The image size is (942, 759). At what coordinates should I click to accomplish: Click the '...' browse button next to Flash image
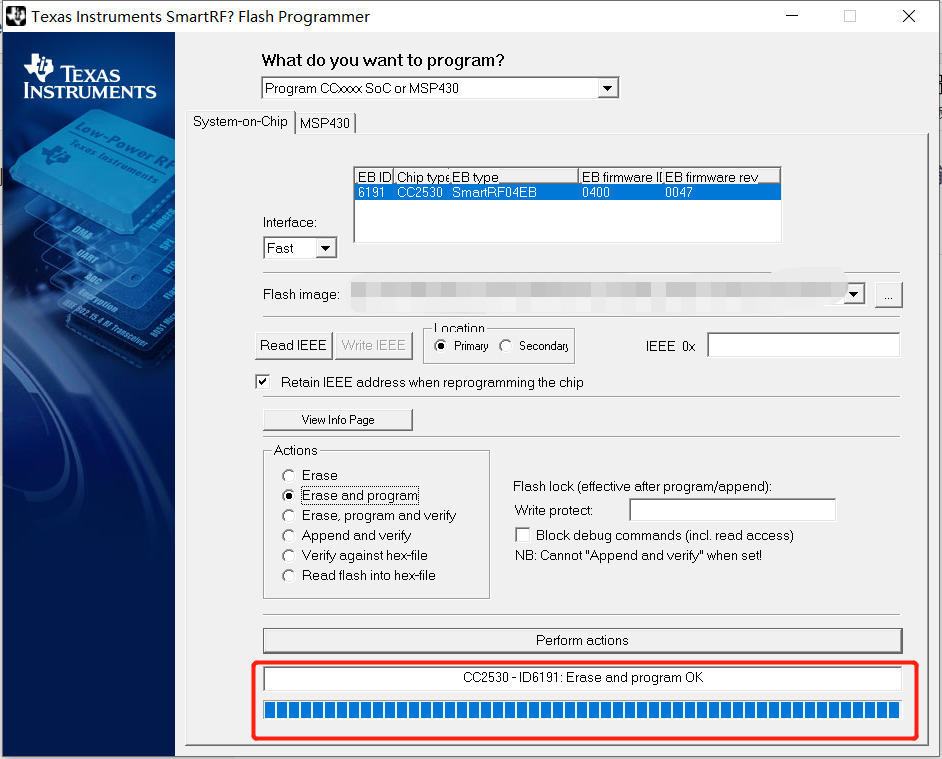(887, 294)
